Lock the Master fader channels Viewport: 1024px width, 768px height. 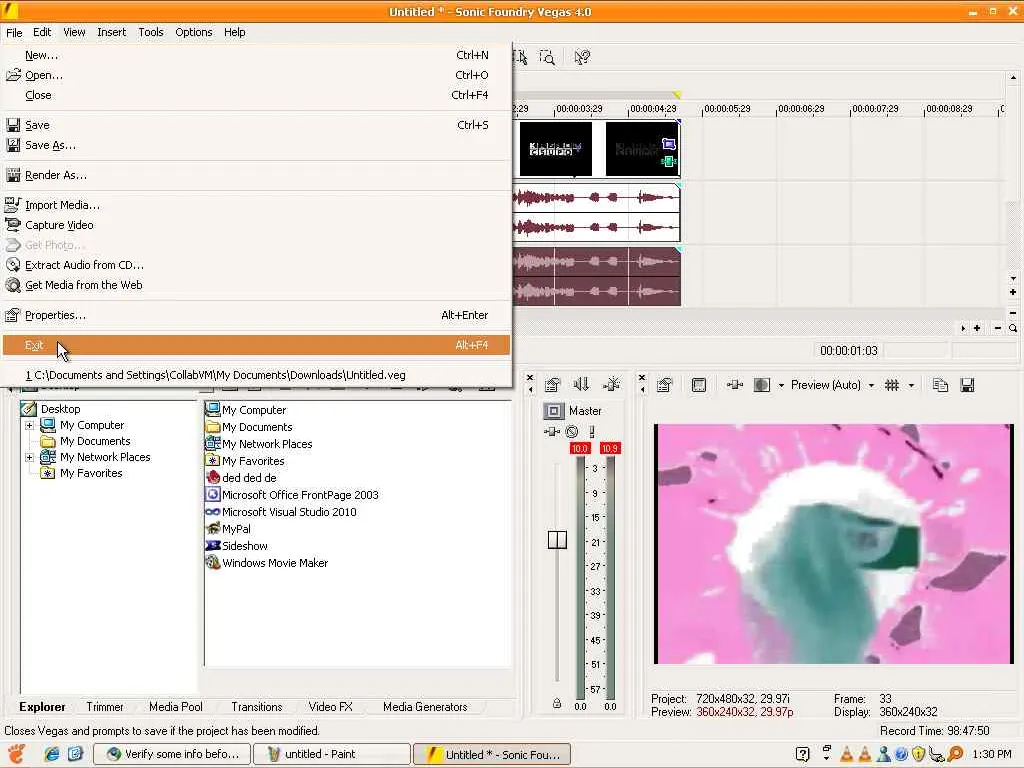point(557,703)
